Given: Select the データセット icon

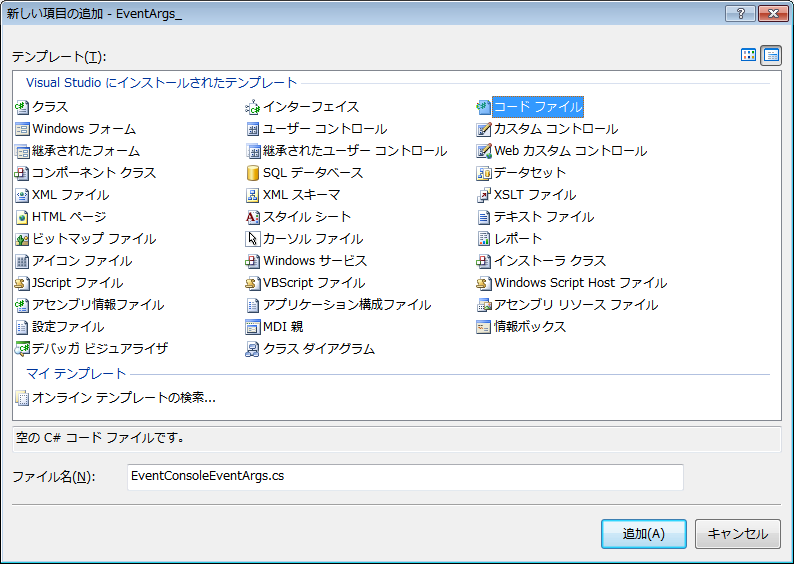Looking at the screenshot, I should click(x=483, y=173).
